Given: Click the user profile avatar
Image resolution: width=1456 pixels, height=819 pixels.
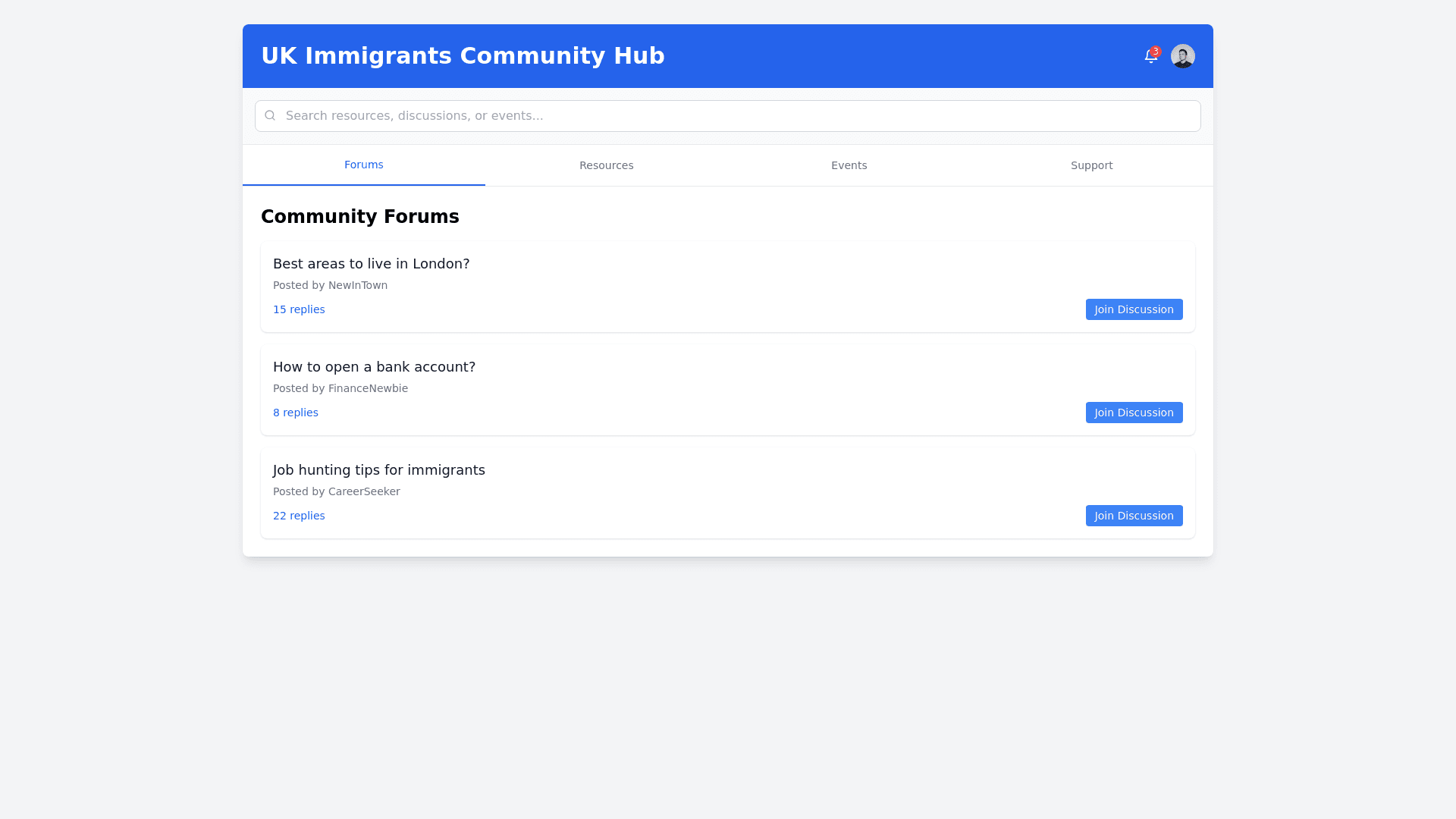Looking at the screenshot, I should pyautogui.click(x=1182, y=56).
